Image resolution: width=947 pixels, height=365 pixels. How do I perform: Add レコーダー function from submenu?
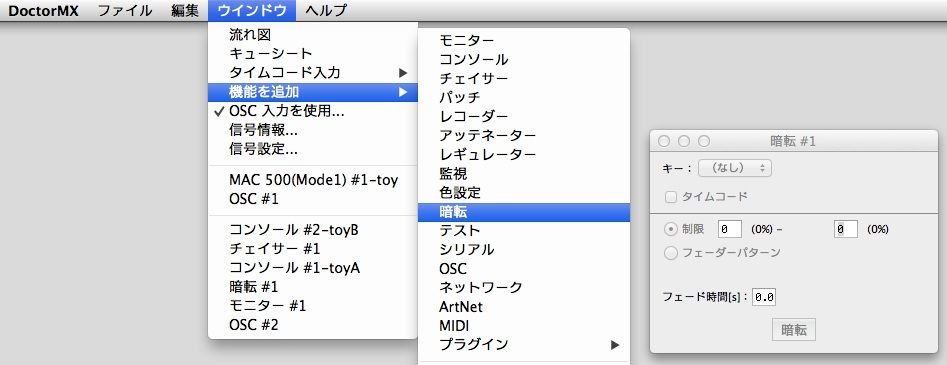524,116
